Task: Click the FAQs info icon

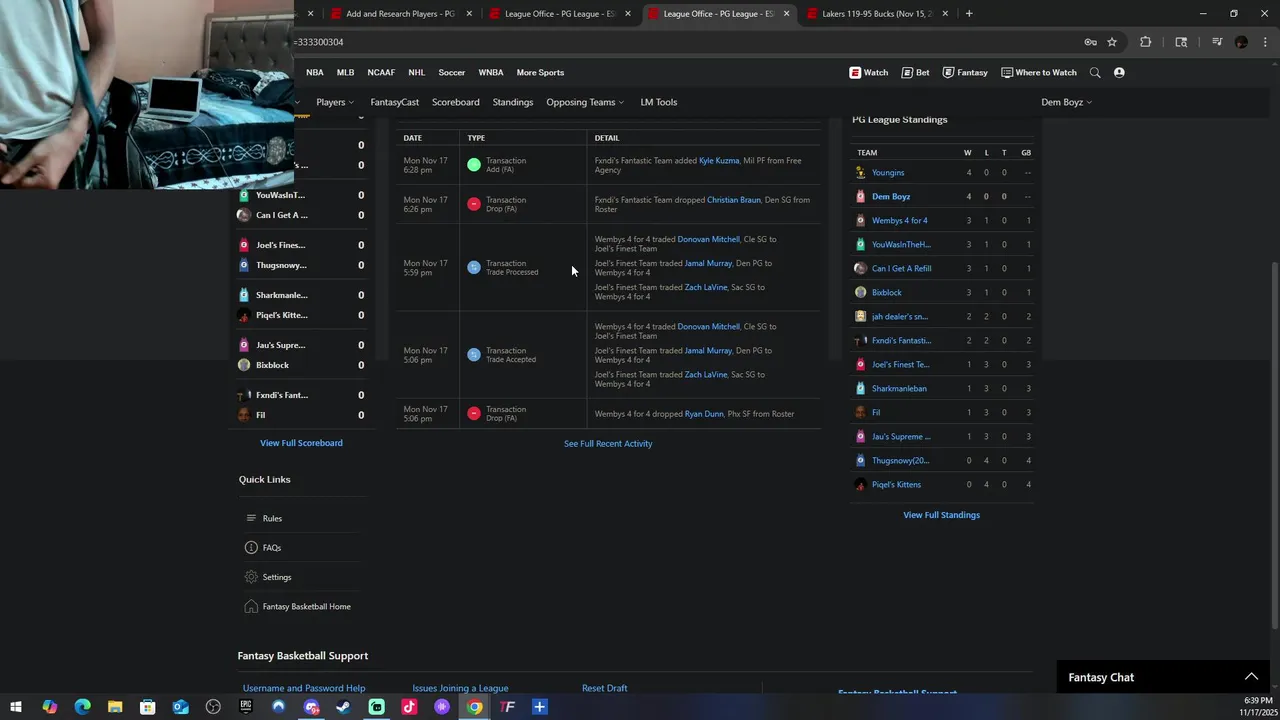Action: click(251, 547)
